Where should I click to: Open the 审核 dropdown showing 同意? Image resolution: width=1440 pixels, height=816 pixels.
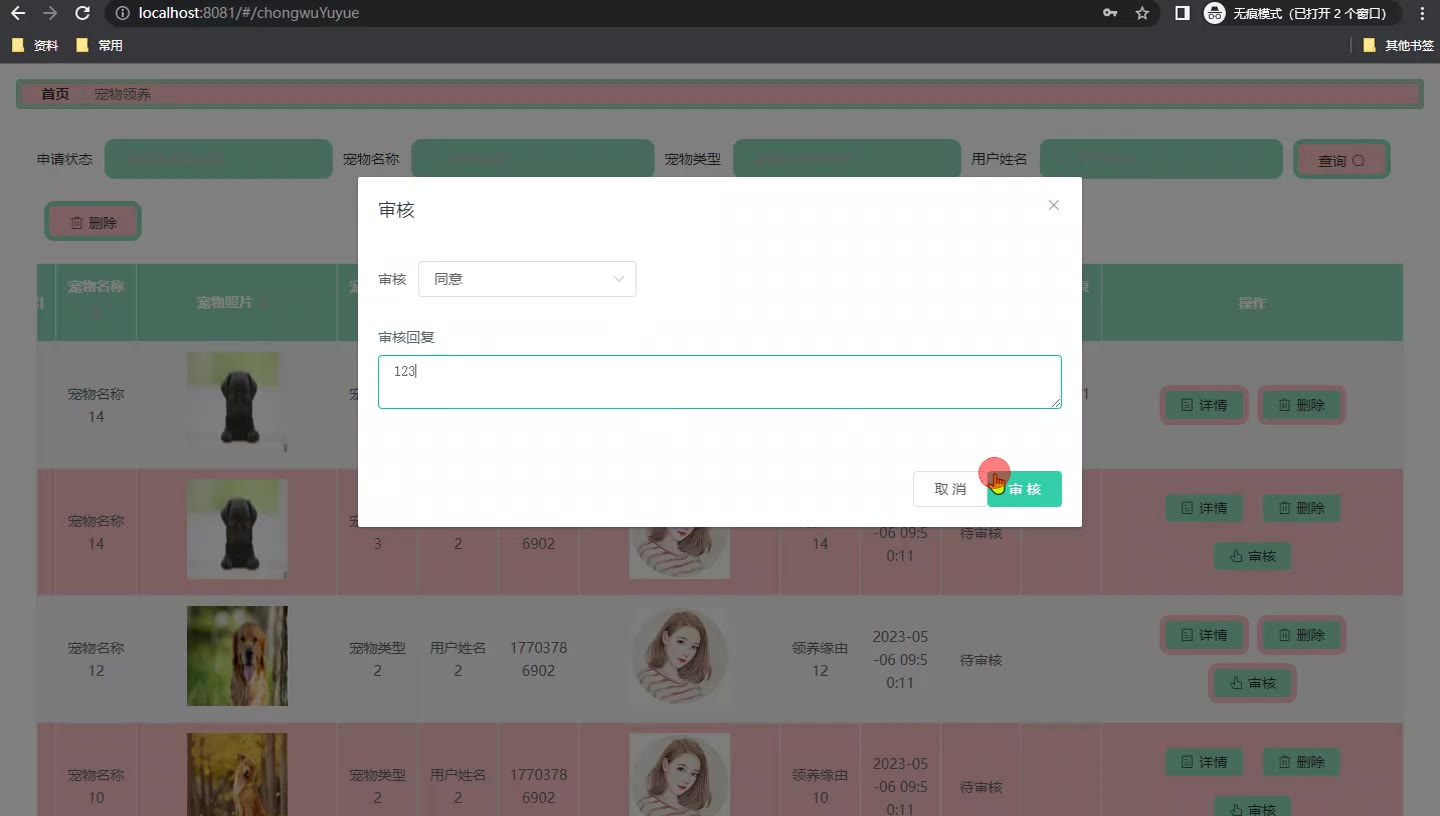(527, 279)
